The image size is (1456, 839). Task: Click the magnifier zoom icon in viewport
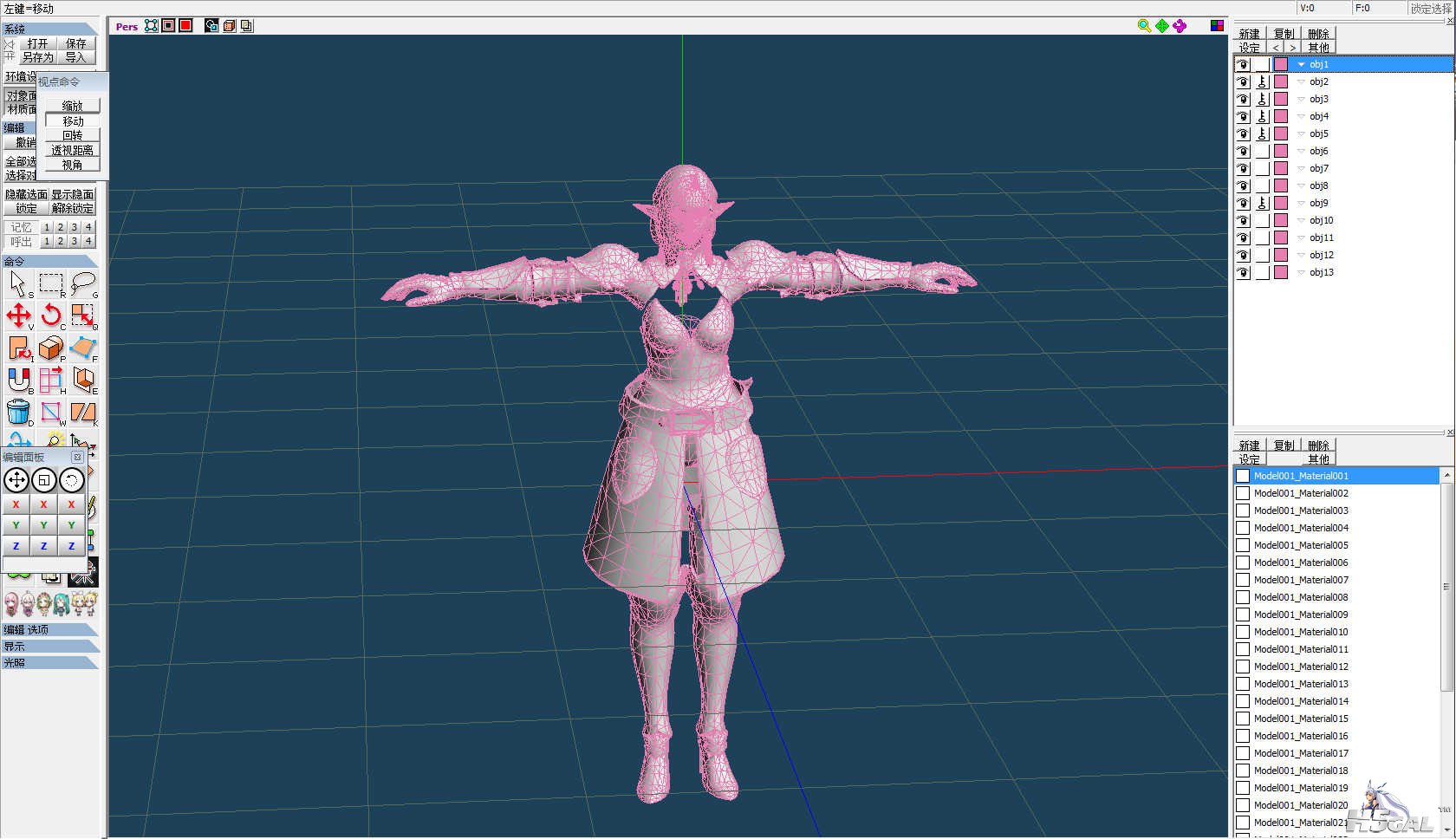pyautogui.click(x=1144, y=26)
